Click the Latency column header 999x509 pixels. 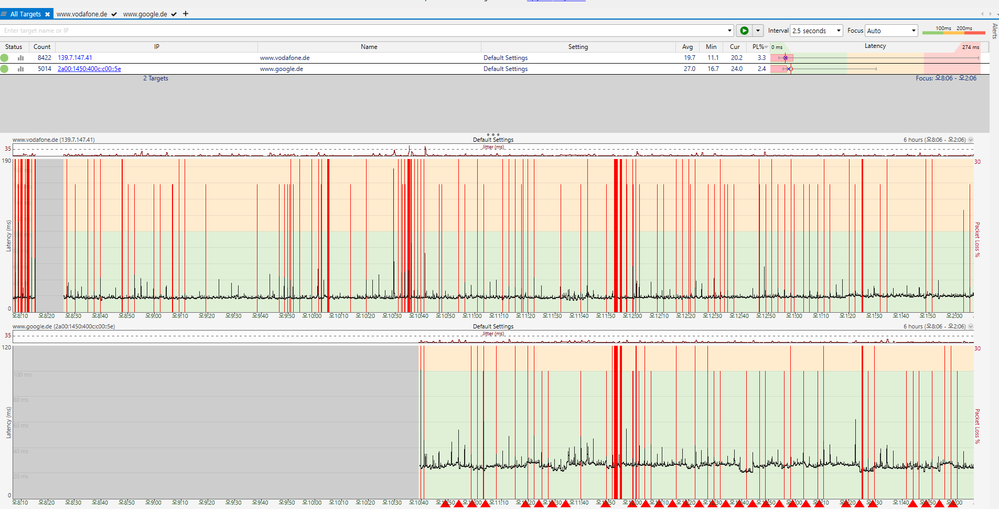[875, 47]
